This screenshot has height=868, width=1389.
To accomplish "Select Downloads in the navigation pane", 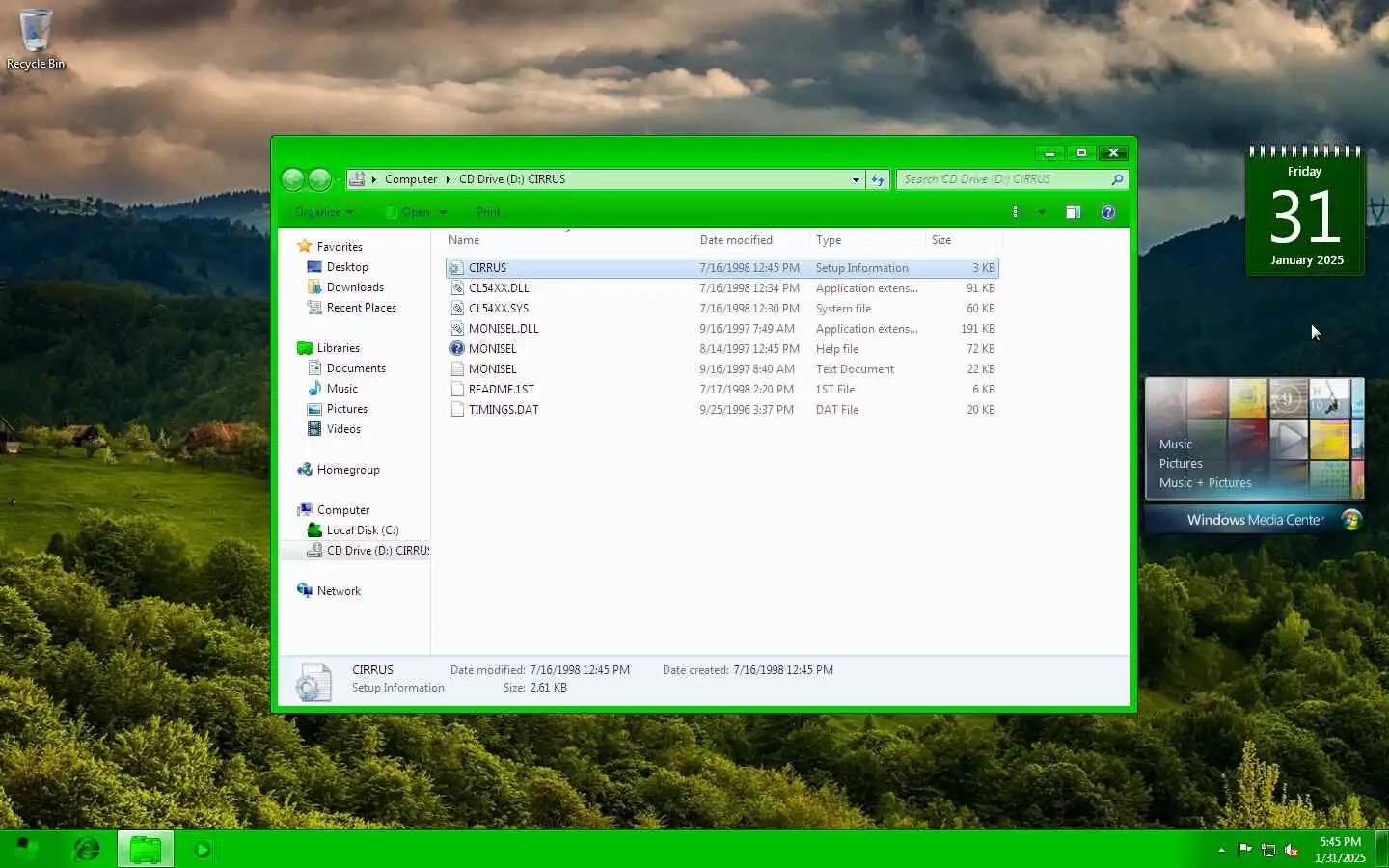I will [x=355, y=287].
